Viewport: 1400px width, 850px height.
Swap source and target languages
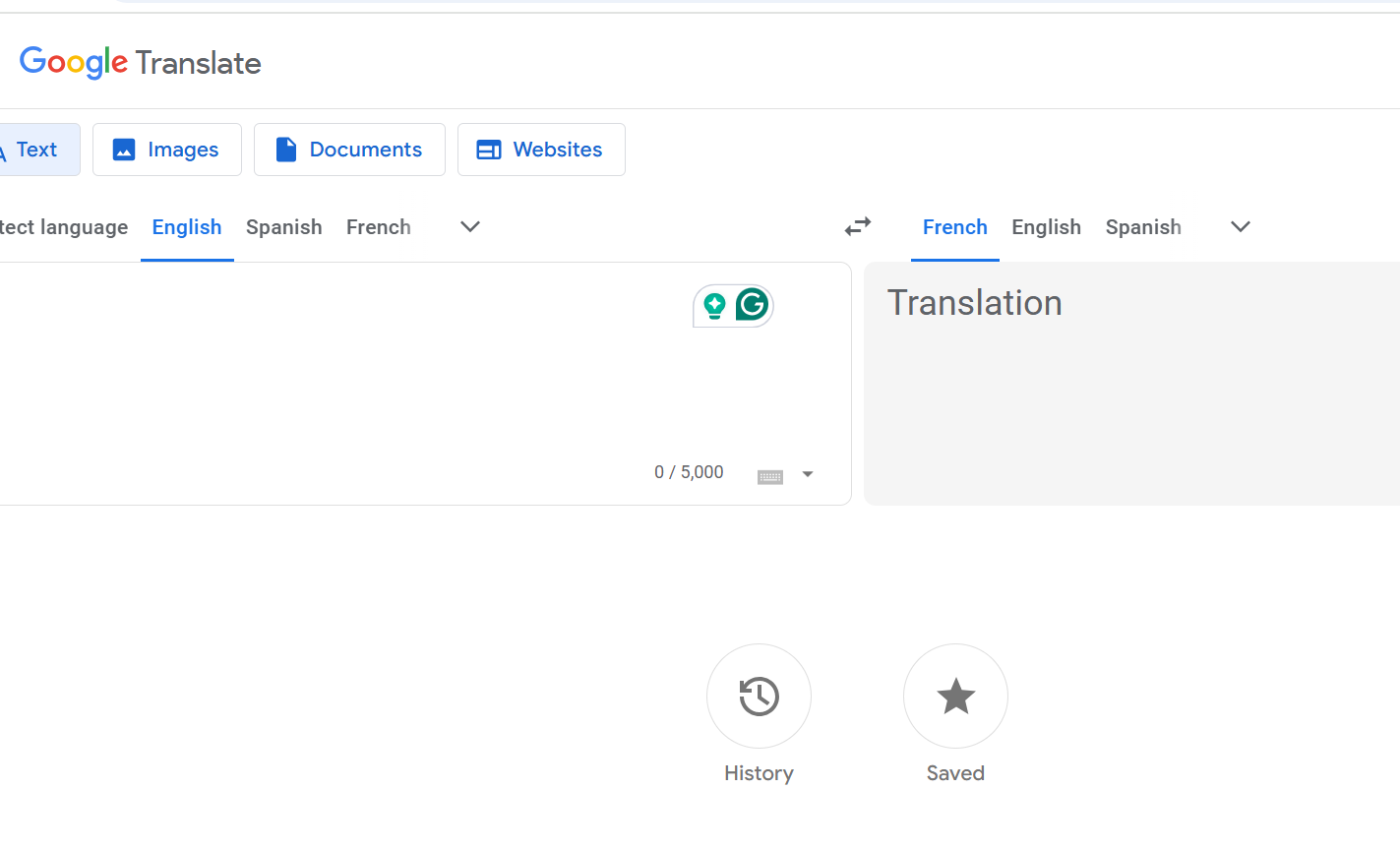click(858, 227)
